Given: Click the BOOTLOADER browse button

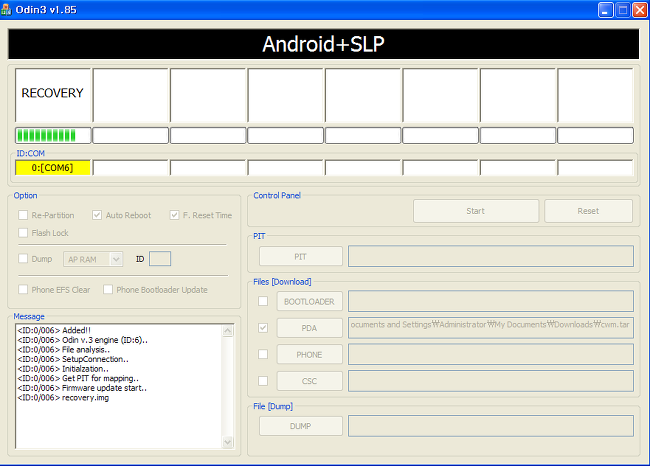Looking at the screenshot, I should pyautogui.click(x=309, y=301).
